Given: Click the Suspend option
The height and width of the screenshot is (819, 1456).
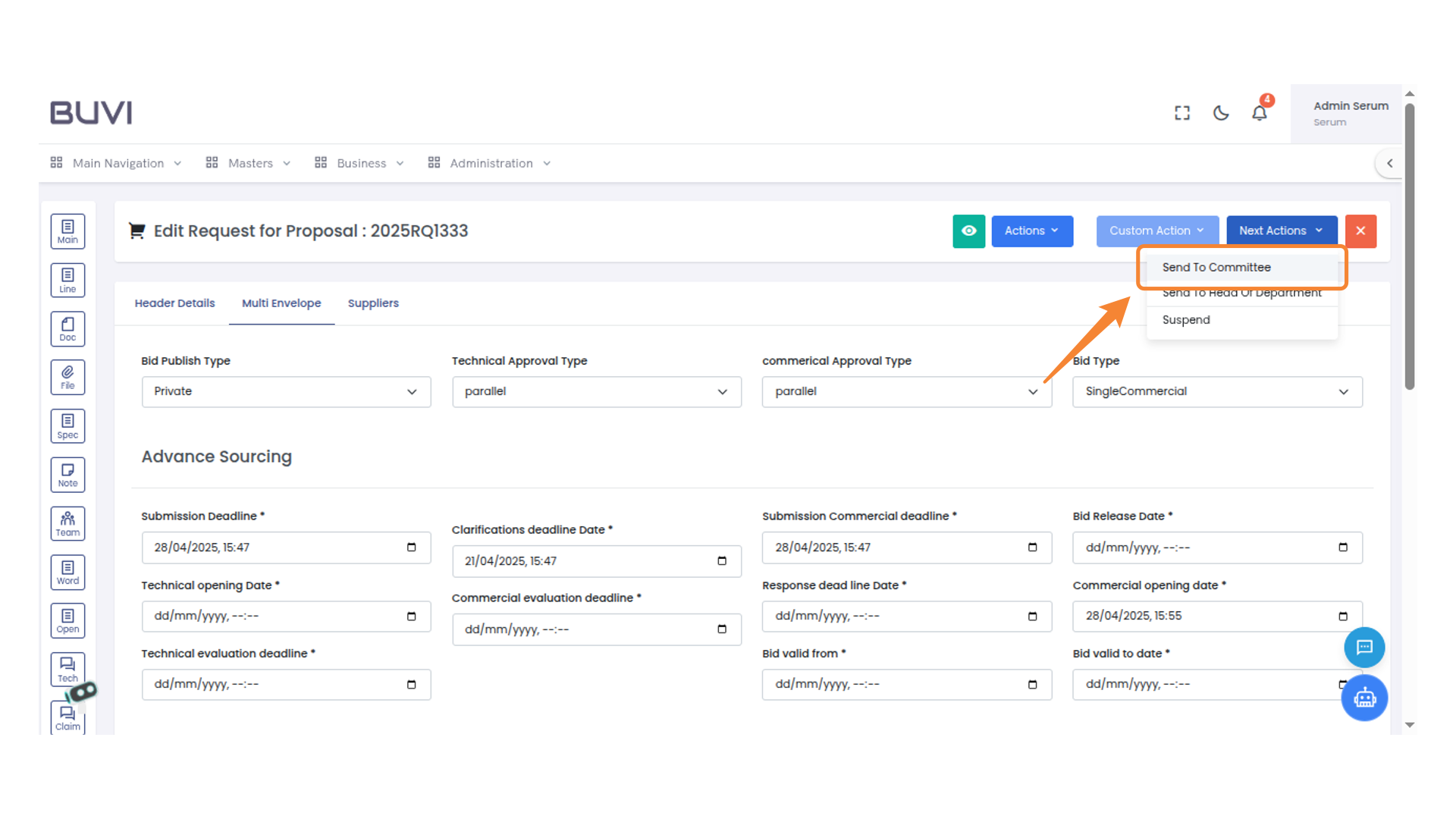Looking at the screenshot, I should point(1186,320).
